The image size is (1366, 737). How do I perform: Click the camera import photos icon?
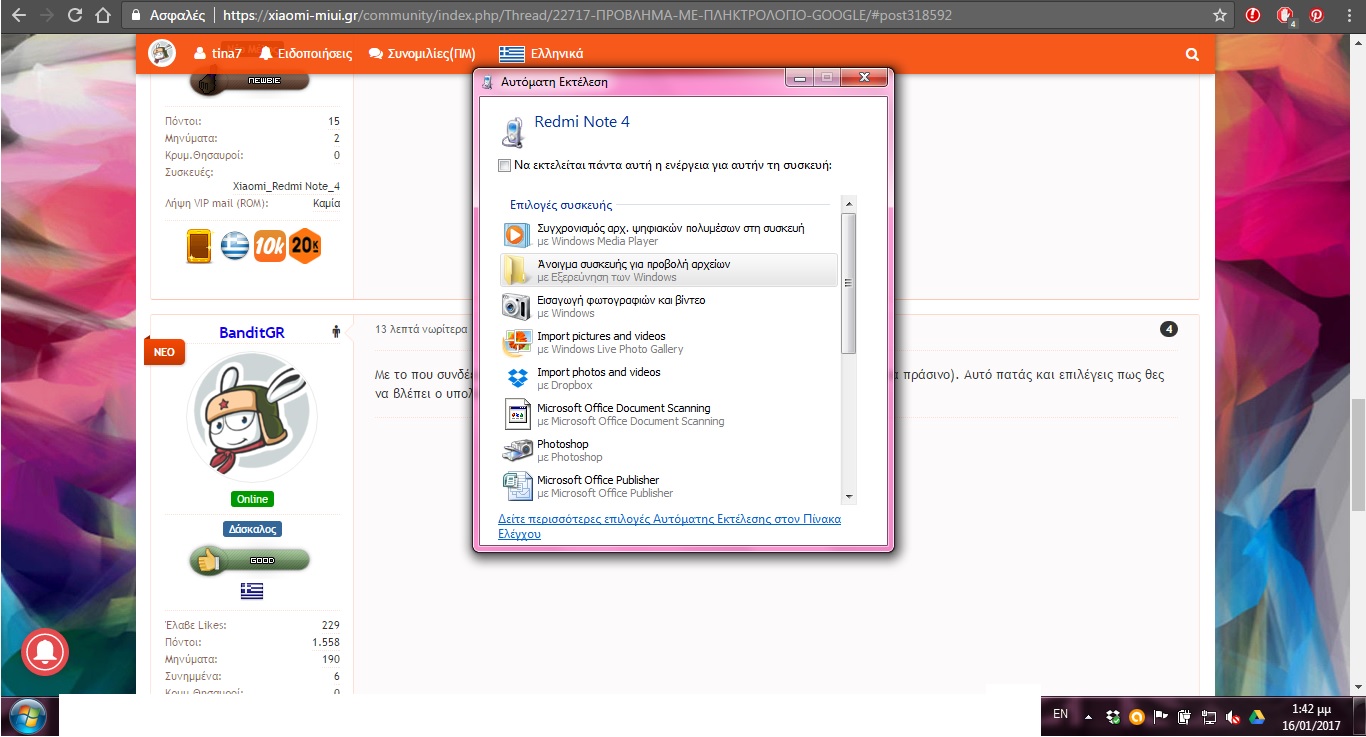[x=516, y=307]
